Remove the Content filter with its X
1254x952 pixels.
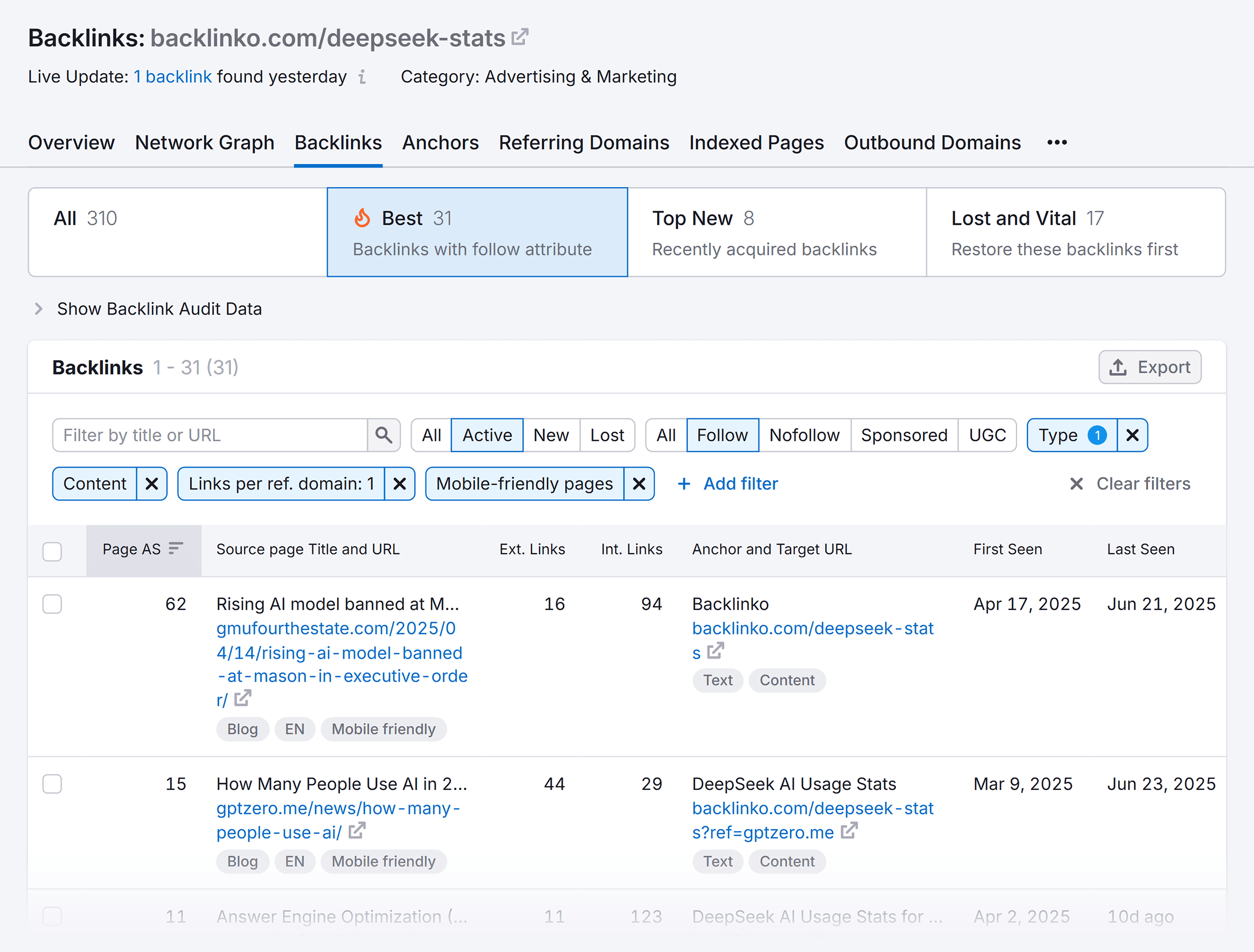point(151,484)
